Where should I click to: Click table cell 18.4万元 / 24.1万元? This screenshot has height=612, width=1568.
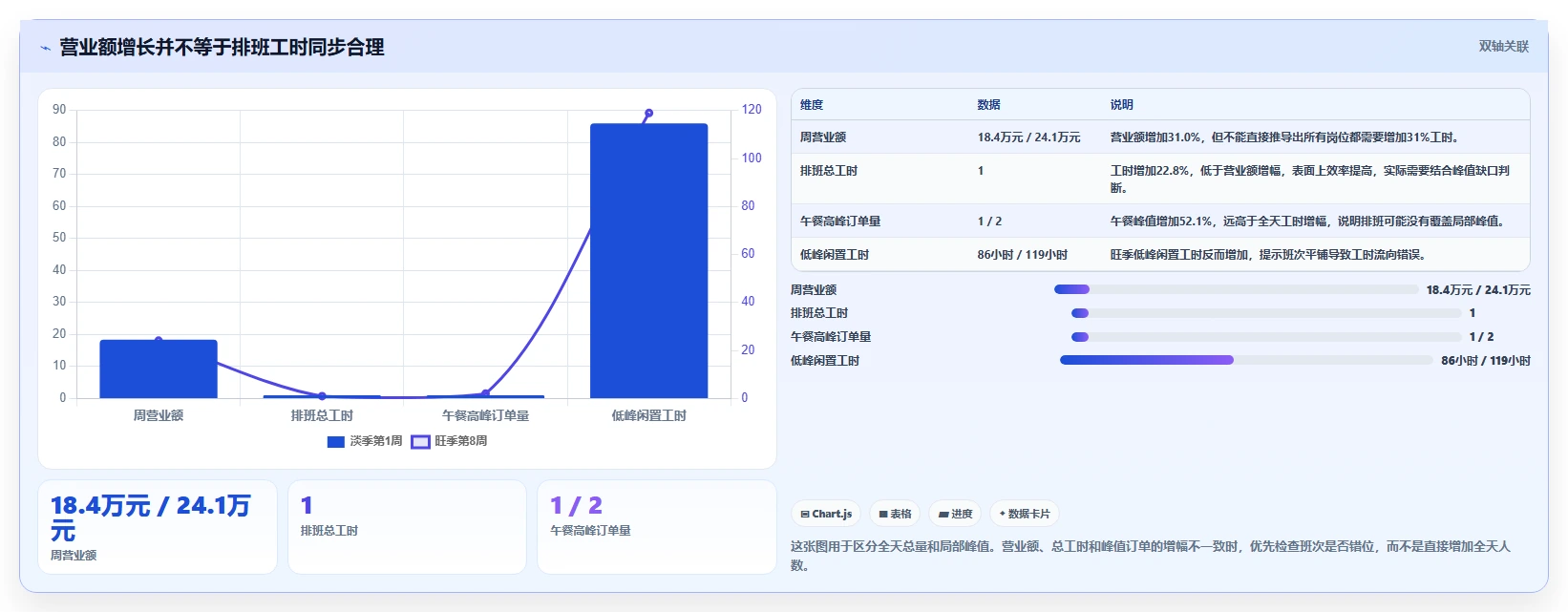(x=1028, y=137)
